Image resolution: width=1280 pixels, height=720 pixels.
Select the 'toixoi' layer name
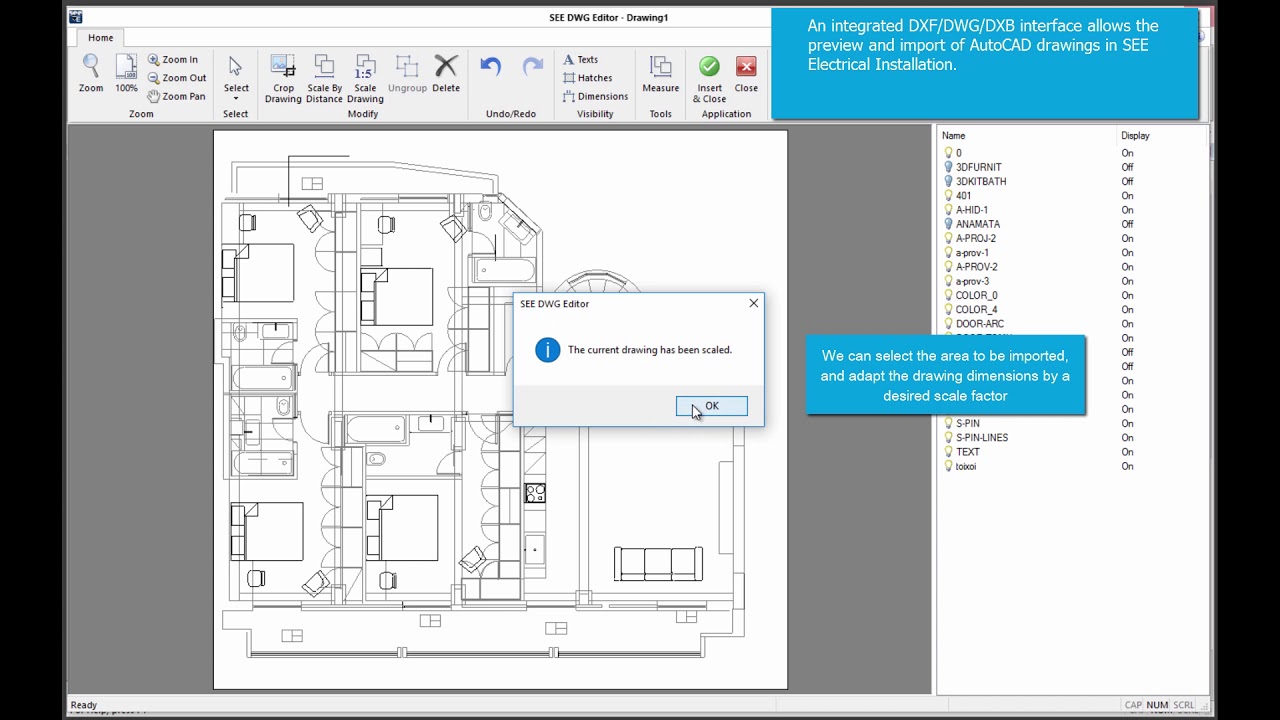966,466
